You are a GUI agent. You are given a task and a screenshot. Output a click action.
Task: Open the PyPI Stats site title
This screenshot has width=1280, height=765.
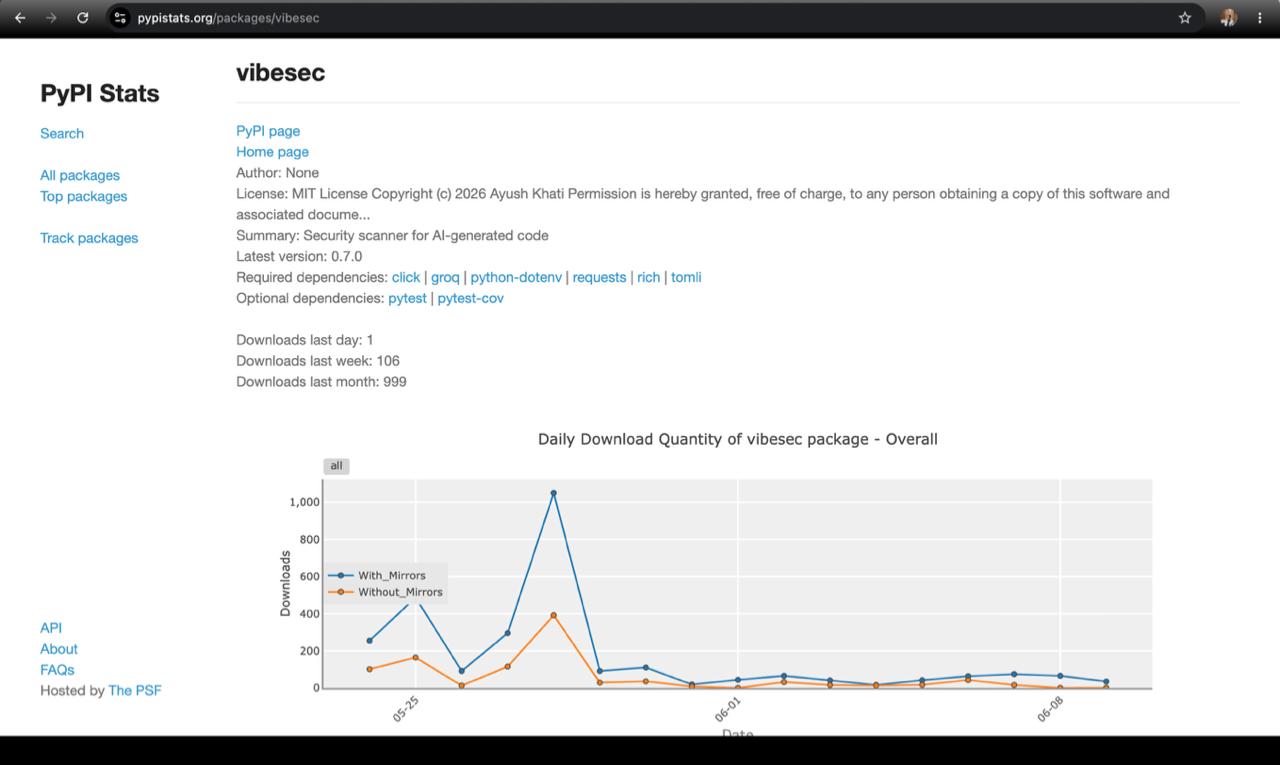(x=100, y=93)
